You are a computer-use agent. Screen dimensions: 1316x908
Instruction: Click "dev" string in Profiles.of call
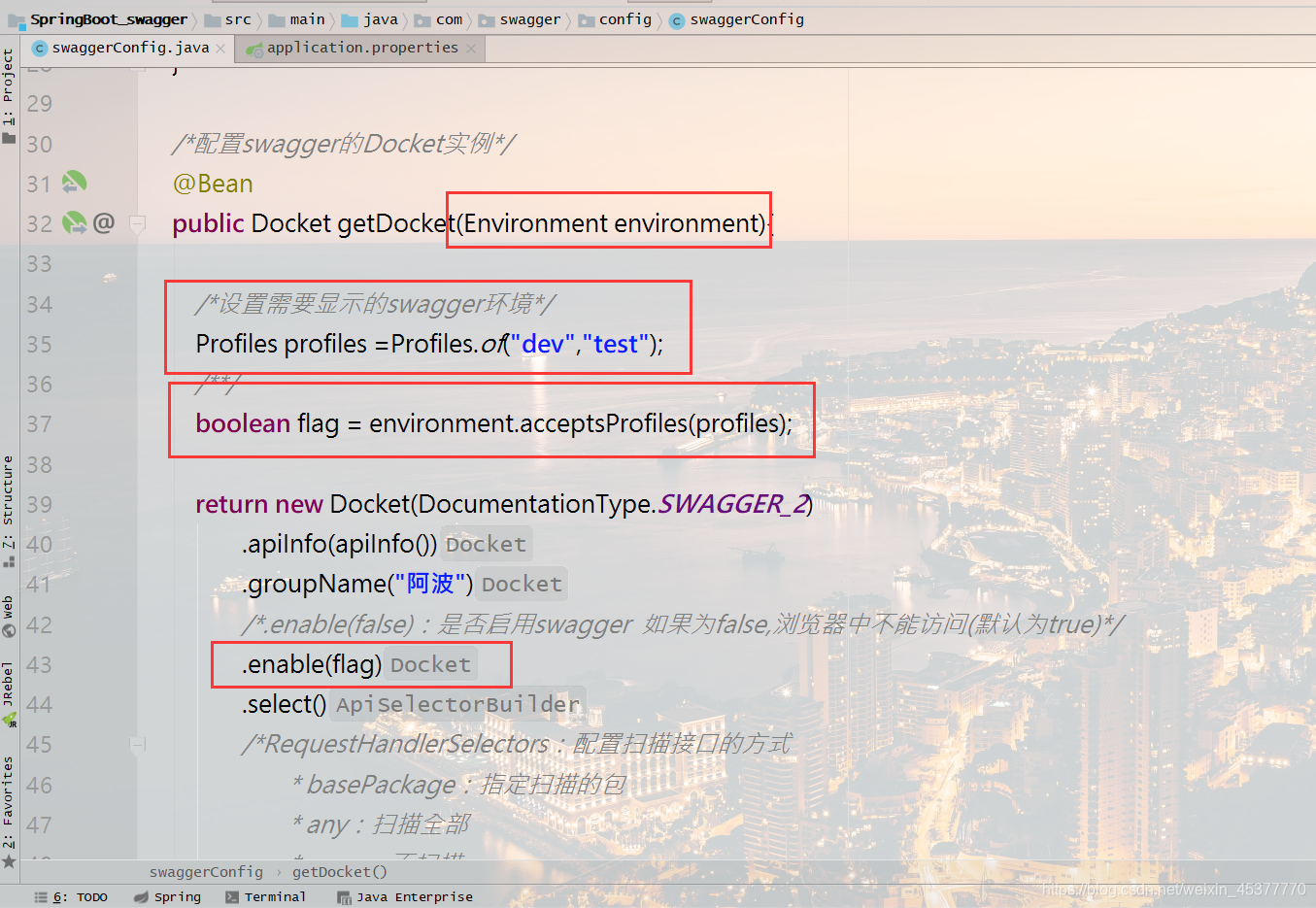(542, 344)
